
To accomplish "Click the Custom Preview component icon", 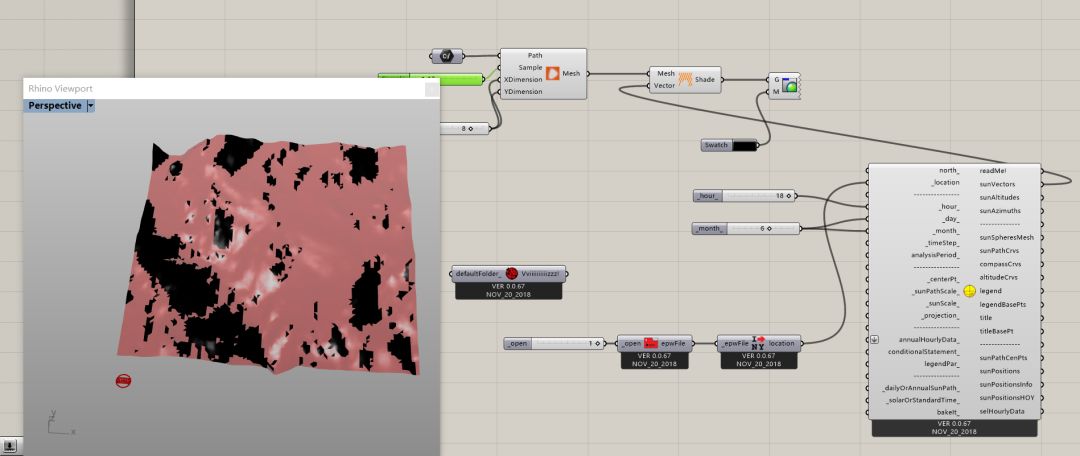I will [789, 86].
